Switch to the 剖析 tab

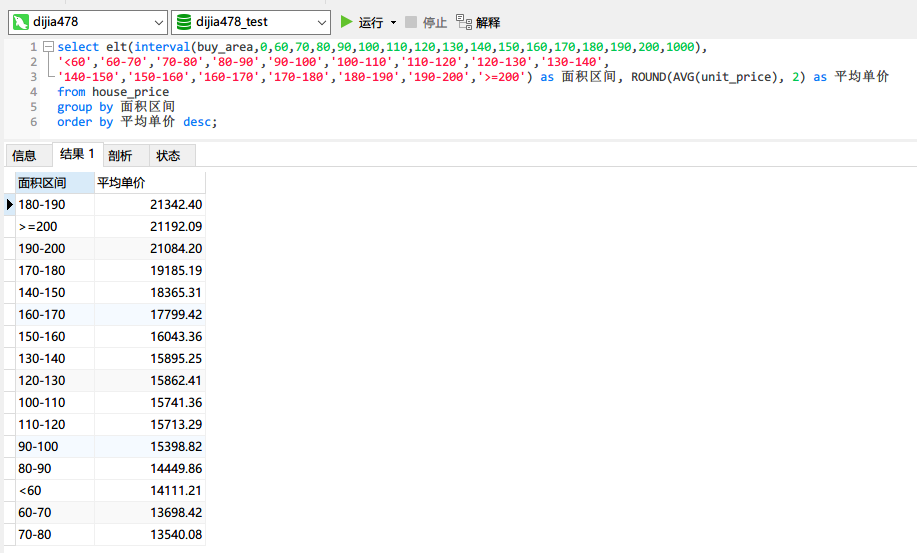pyautogui.click(x=120, y=155)
